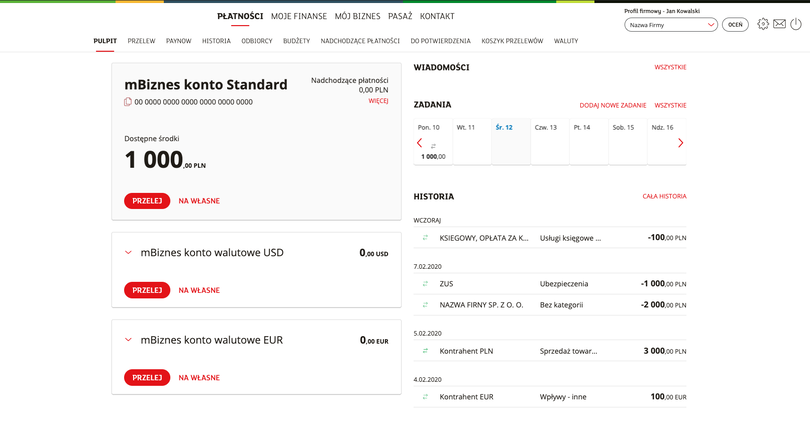Open settings via the gear icon
Screen dimensions: 810x425
pyautogui.click(x=763, y=24)
